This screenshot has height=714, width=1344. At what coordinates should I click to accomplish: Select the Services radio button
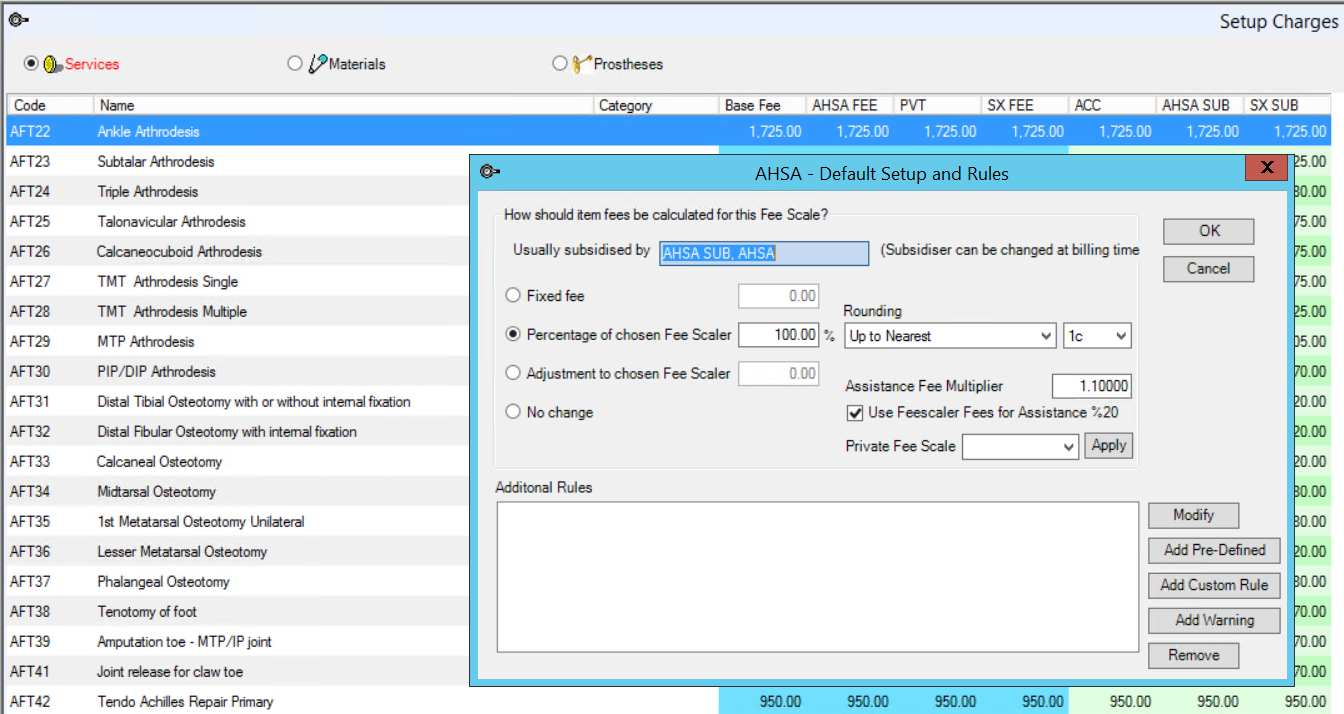click(31, 63)
